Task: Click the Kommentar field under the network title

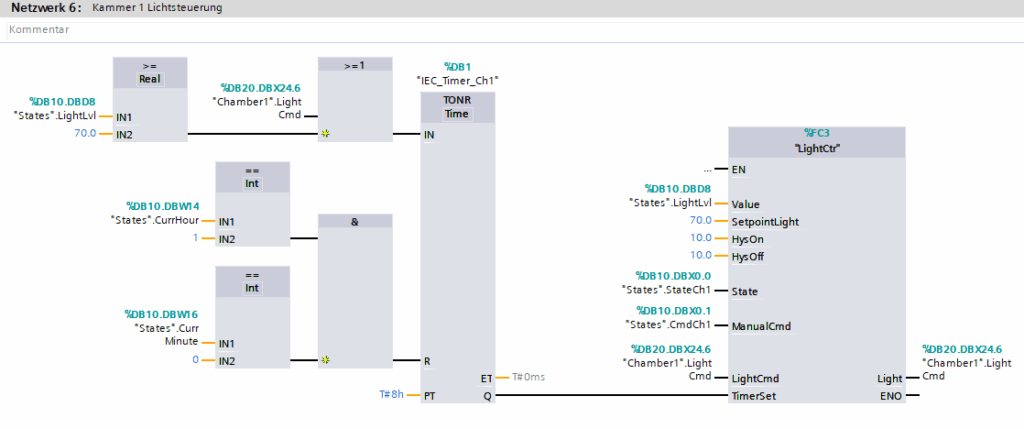Action: coord(40,30)
